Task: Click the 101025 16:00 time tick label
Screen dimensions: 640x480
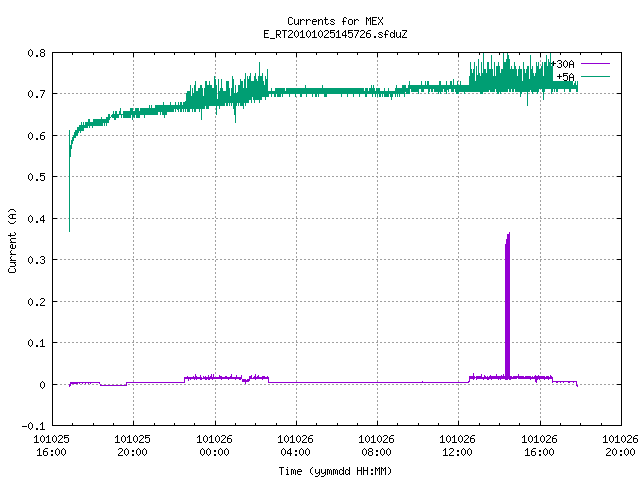Action: (51, 446)
